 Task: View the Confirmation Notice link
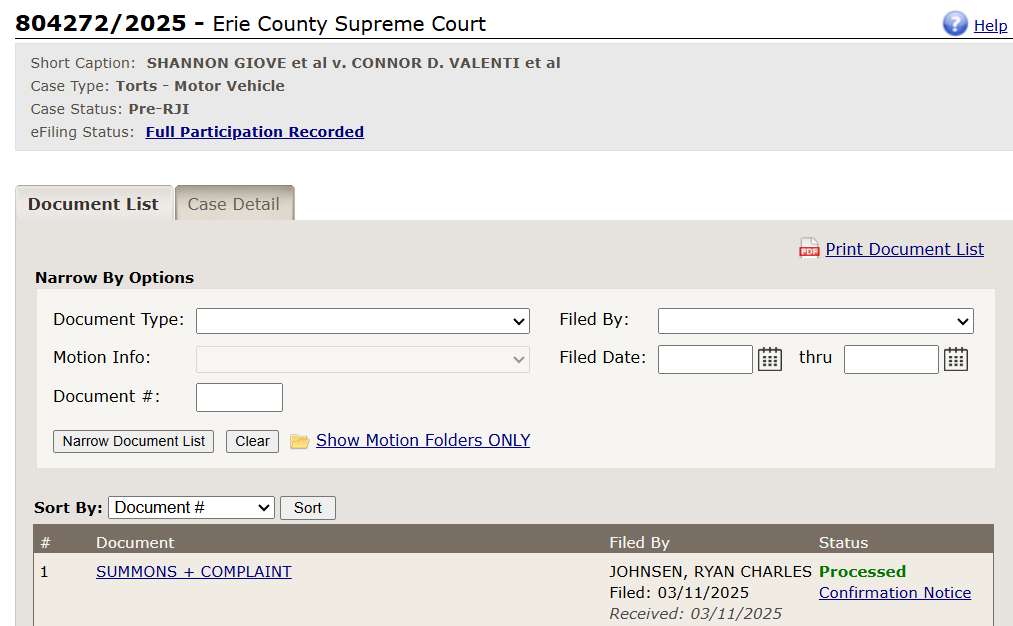point(895,593)
